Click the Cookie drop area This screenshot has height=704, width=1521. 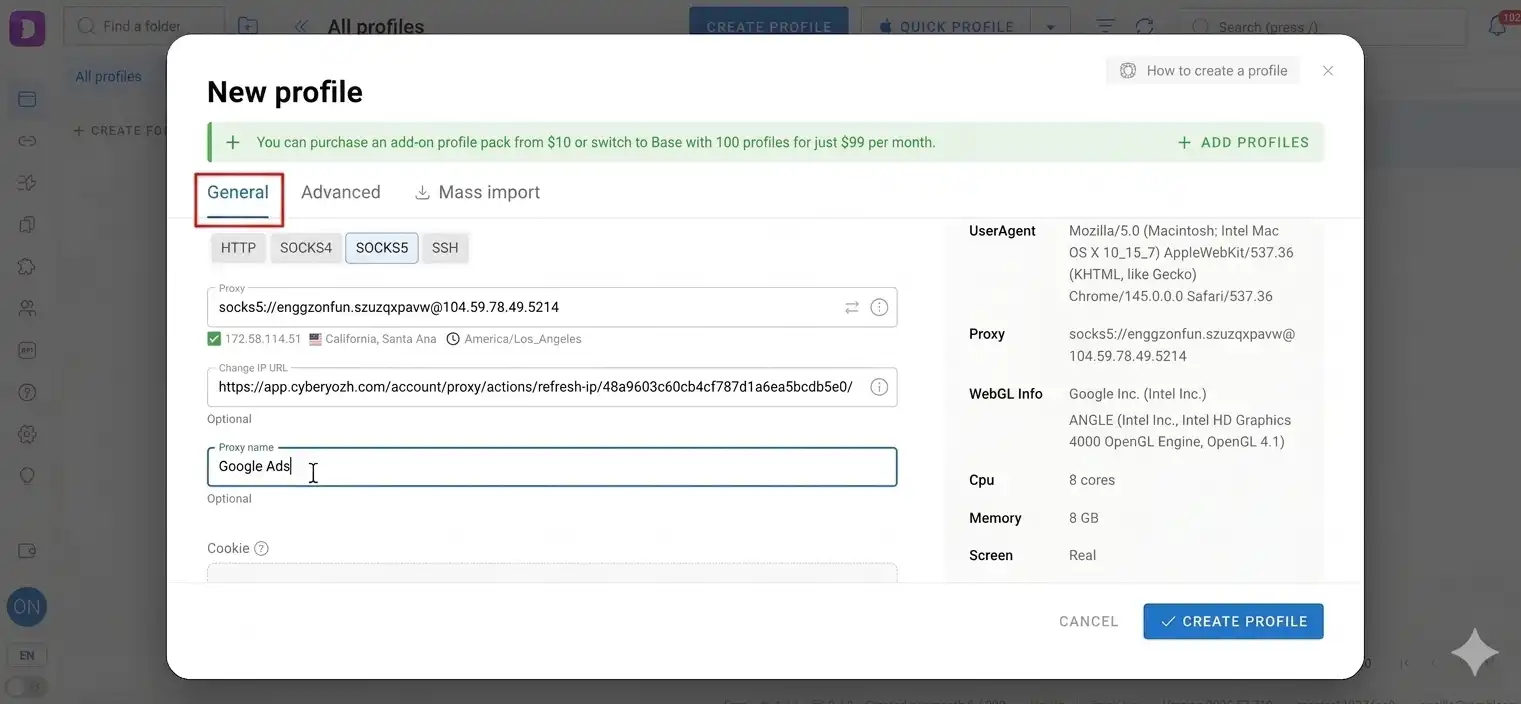point(552,573)
